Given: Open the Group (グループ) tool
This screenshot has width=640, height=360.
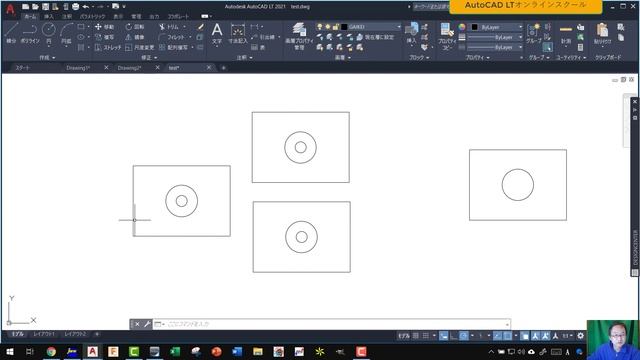Looking at the screenshot, I should (x=533, y=33).
